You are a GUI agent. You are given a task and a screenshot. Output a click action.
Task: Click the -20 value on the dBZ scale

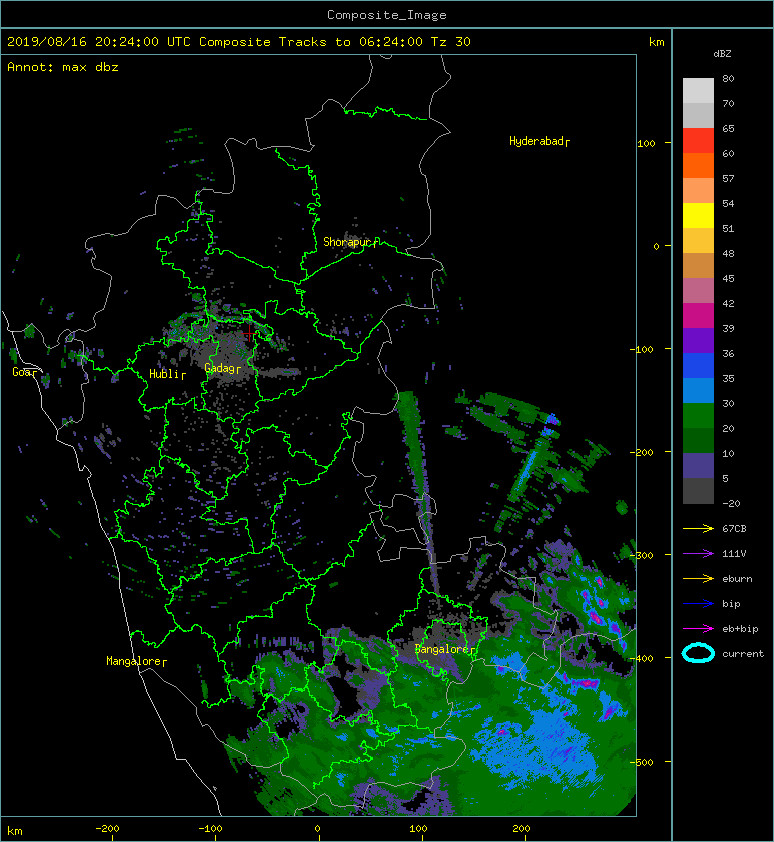click(x=731, y=503)
